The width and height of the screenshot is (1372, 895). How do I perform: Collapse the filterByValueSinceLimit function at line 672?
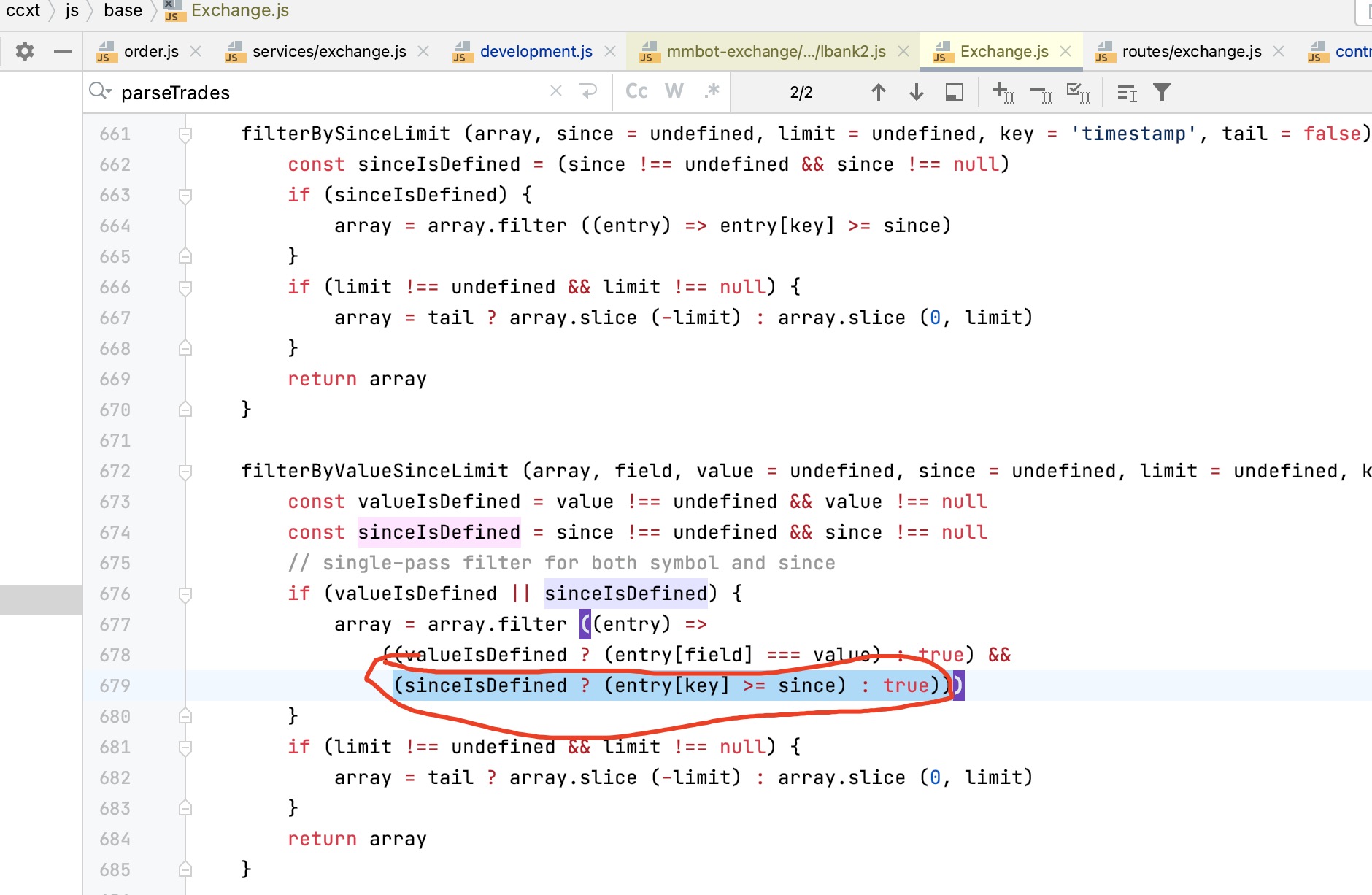point(185,471)
